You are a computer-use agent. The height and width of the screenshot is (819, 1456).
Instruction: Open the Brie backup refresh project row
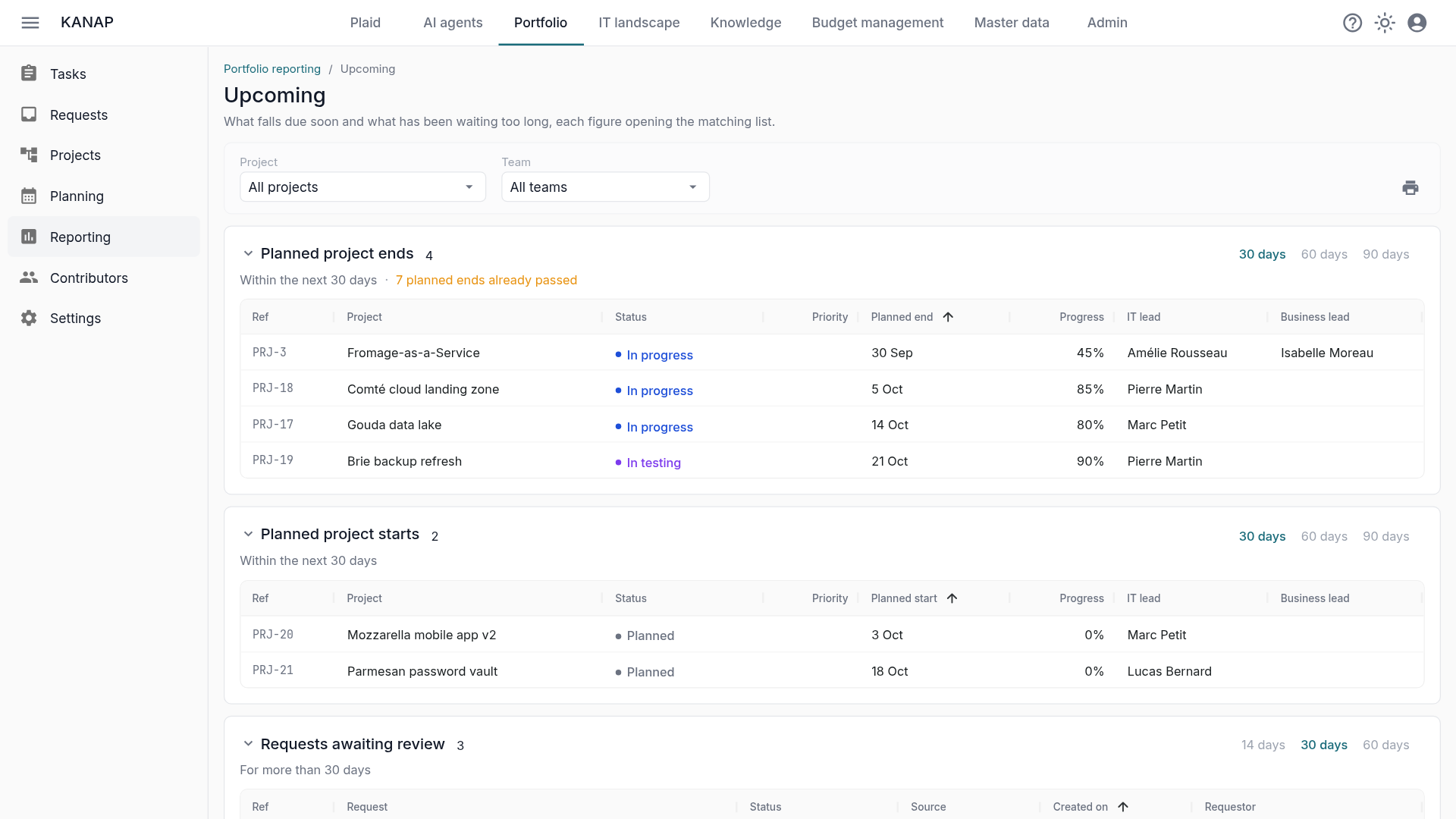[x=832, y=461]
